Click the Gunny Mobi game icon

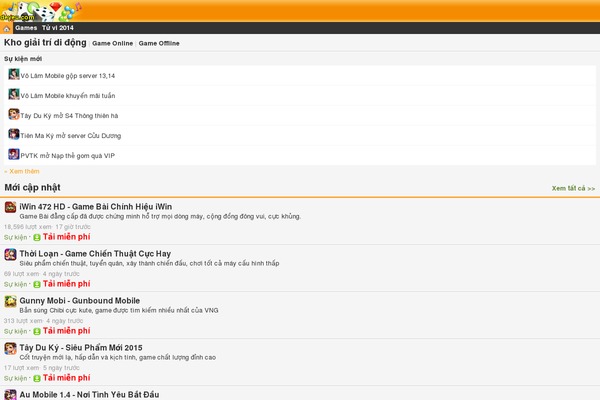pyautogui.click(x=10, y=301)
